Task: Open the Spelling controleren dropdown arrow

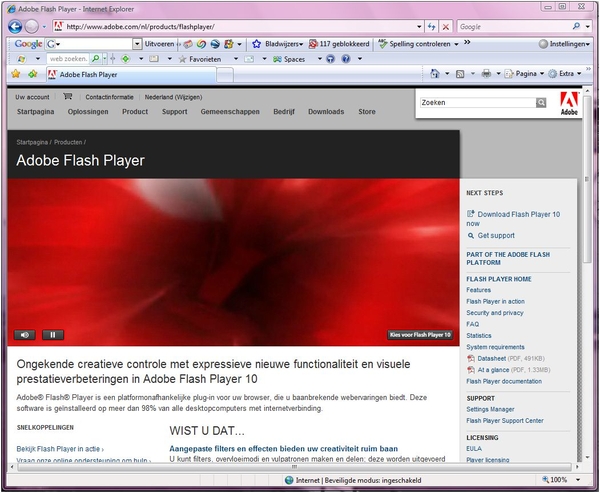Action: (x=456, y=44)
